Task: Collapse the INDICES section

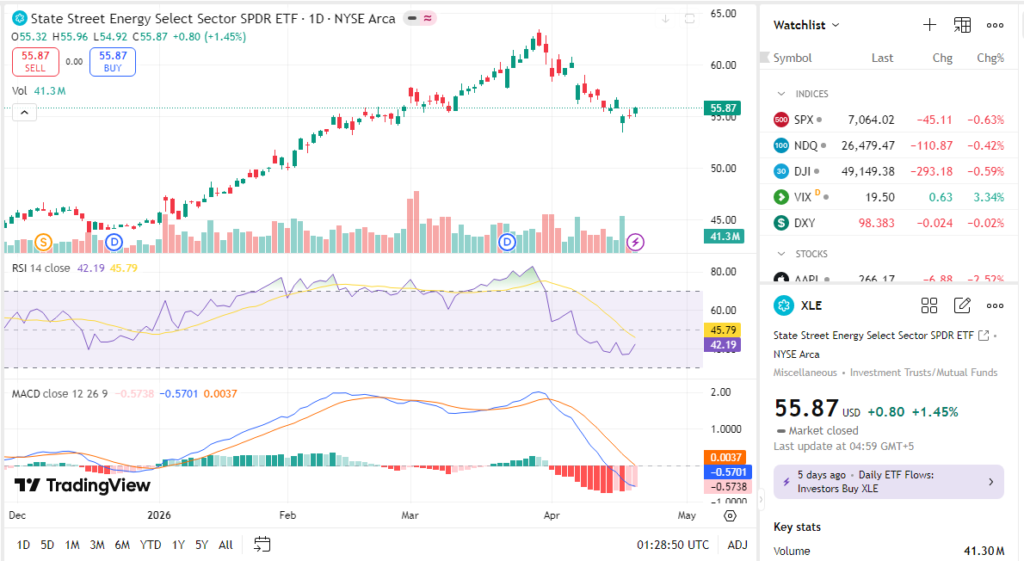Action: coord(782,94)
